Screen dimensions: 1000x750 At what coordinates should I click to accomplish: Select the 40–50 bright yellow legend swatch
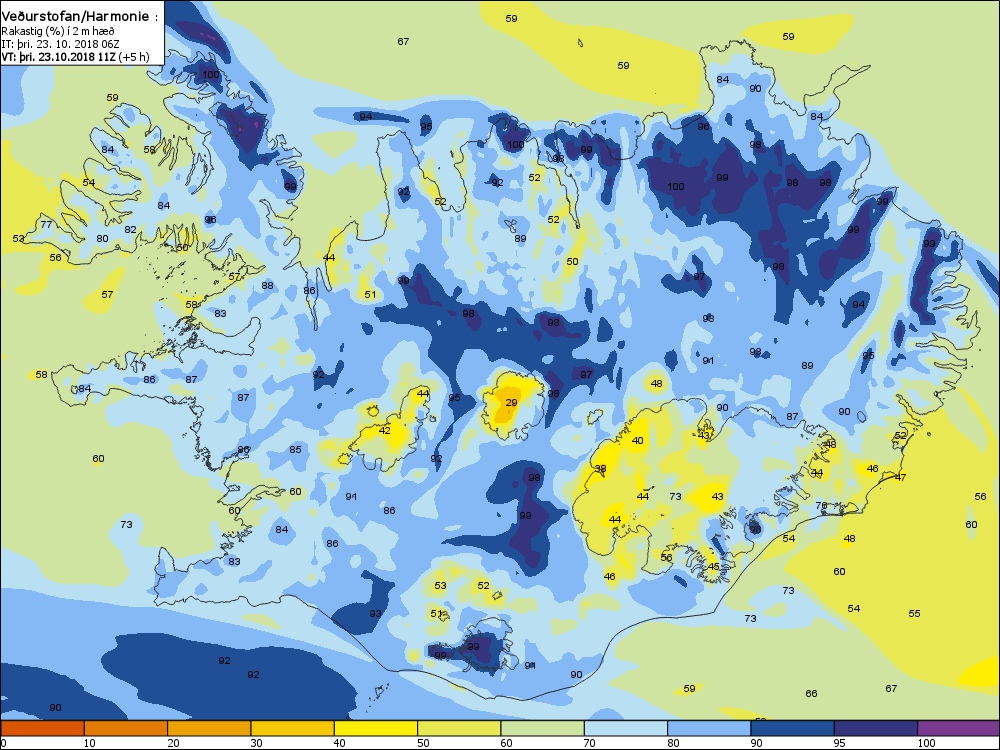pos(376,728)
